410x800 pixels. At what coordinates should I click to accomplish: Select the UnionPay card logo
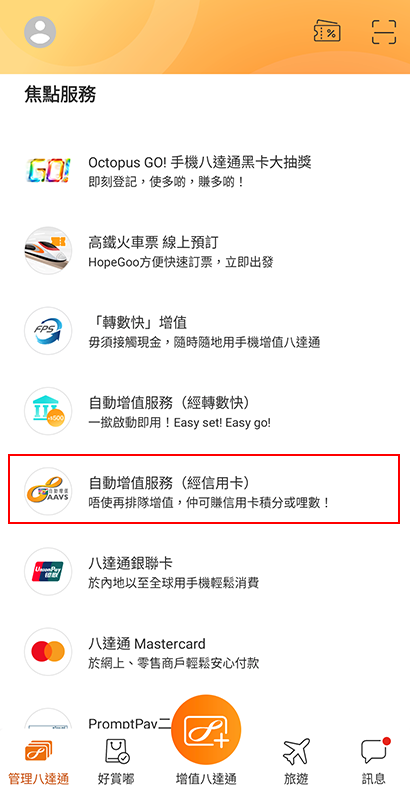tap(48, 571)
